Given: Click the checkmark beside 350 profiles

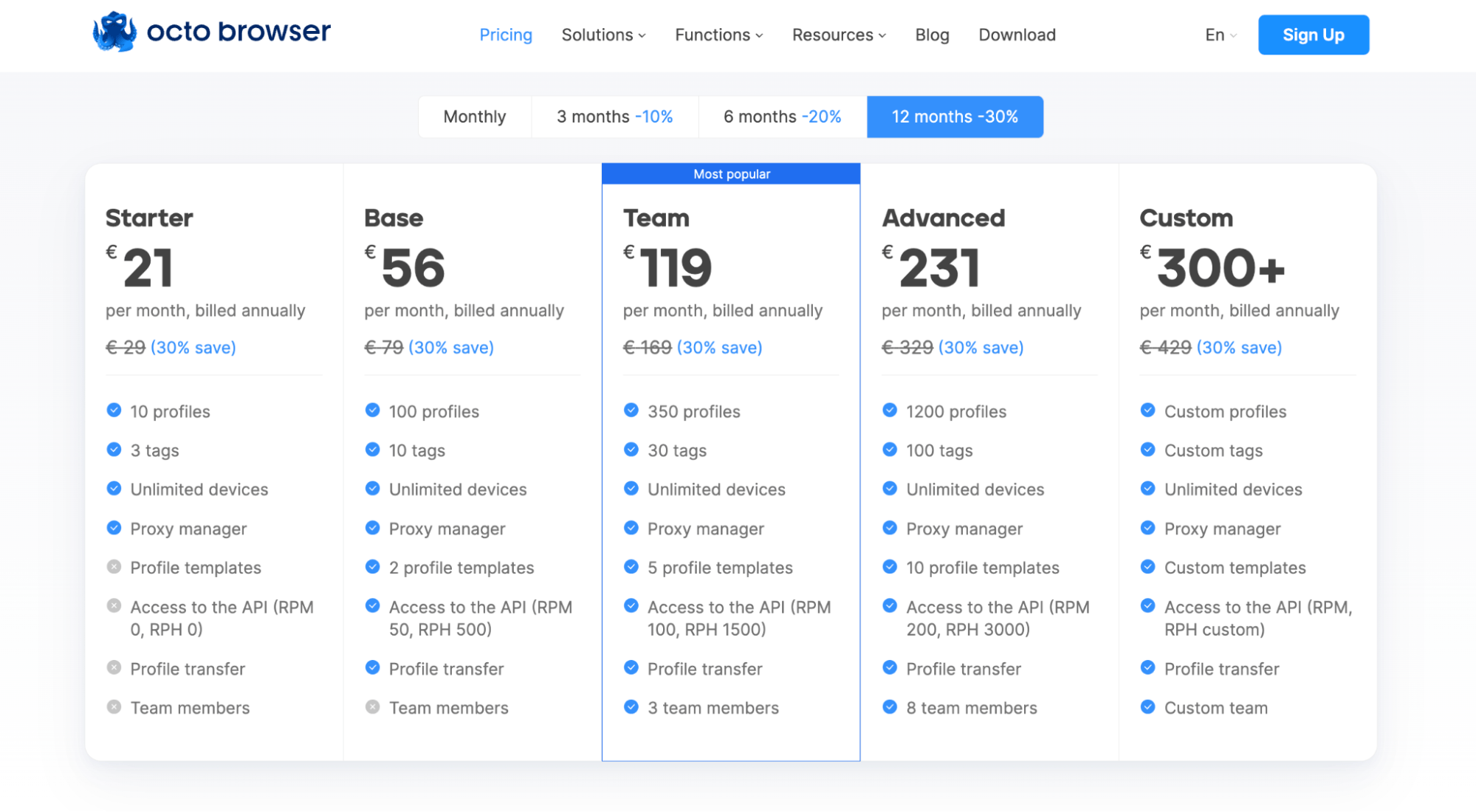Looking at the screenshot, I should (631, 410).
